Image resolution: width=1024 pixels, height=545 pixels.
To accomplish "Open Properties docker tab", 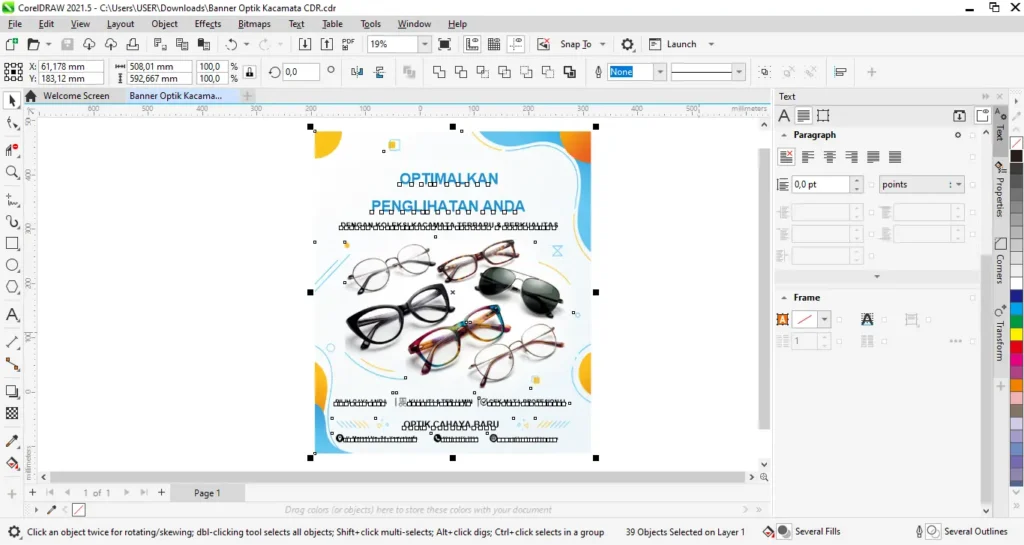I will (x=1000, y=190).
